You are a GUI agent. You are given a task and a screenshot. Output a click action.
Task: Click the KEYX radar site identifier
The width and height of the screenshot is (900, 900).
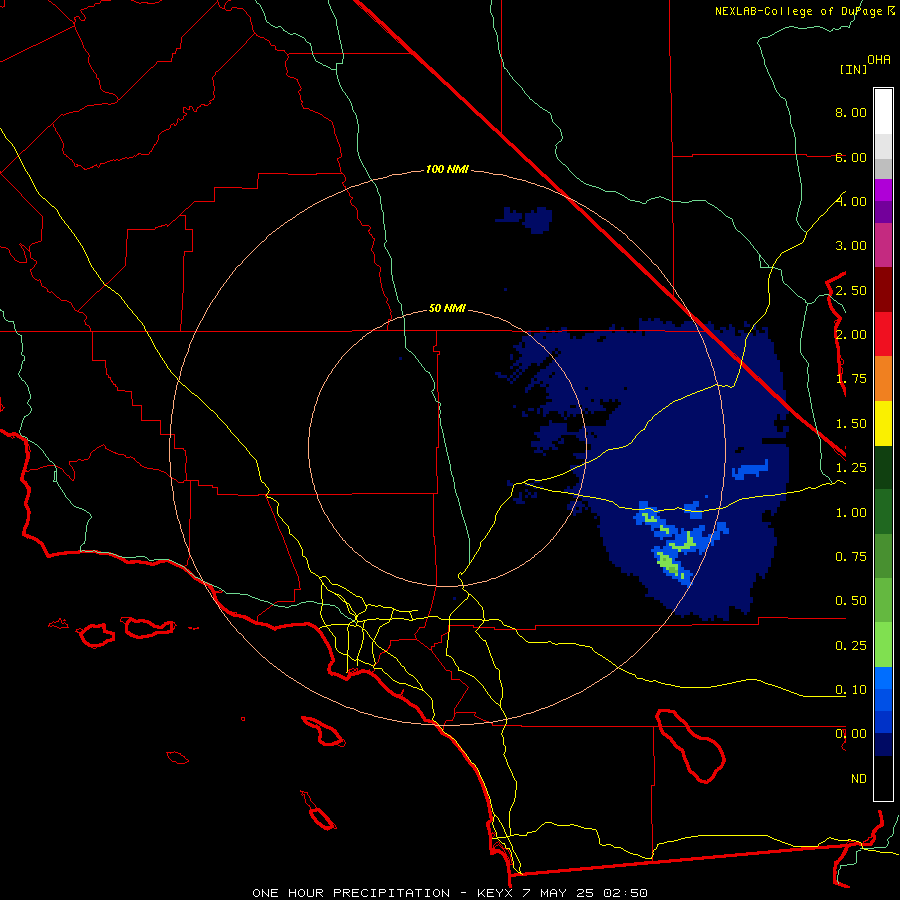click(495, 893)
